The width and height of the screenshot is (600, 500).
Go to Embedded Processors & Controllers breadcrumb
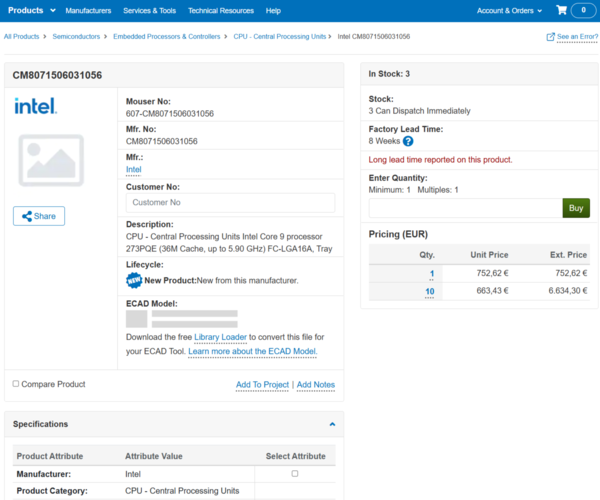166,36
